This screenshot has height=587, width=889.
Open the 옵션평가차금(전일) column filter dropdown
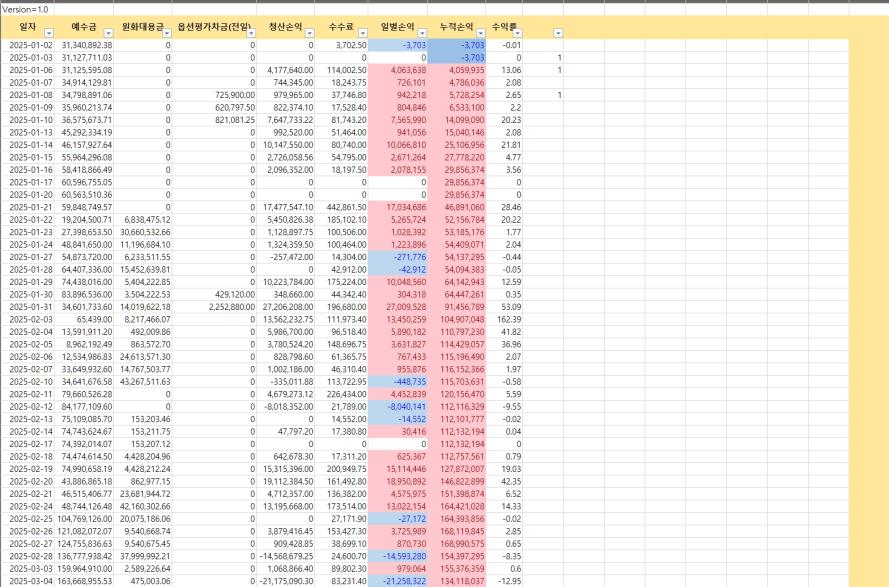(x=251, y=33)
